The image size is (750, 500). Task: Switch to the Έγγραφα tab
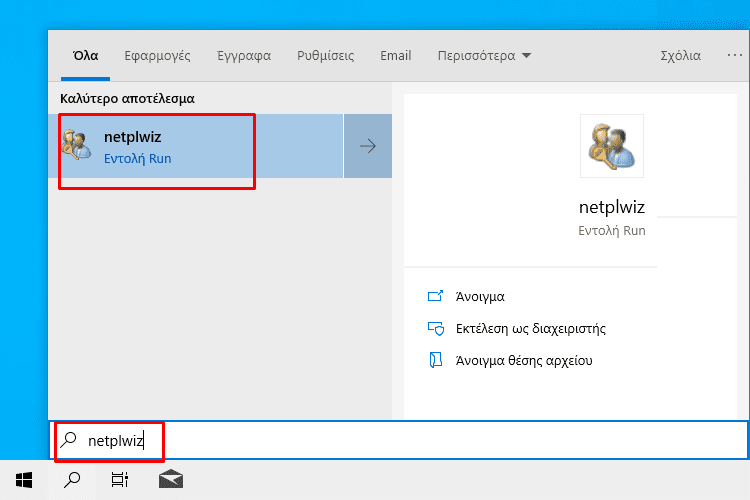tap(244, 56)
